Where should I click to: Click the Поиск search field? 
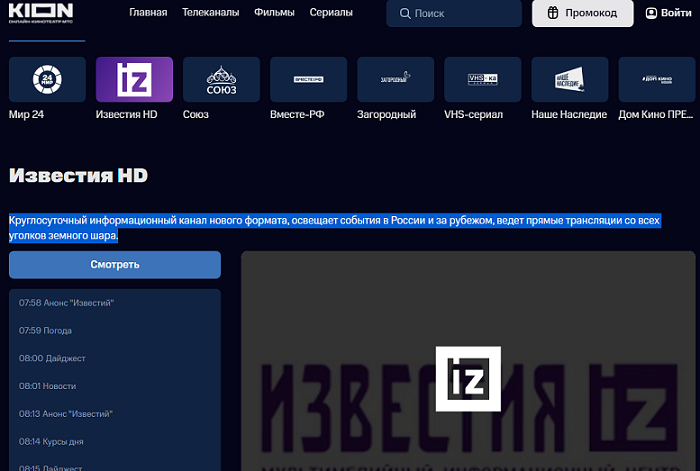pyautogui.click(x=454, y=13)
